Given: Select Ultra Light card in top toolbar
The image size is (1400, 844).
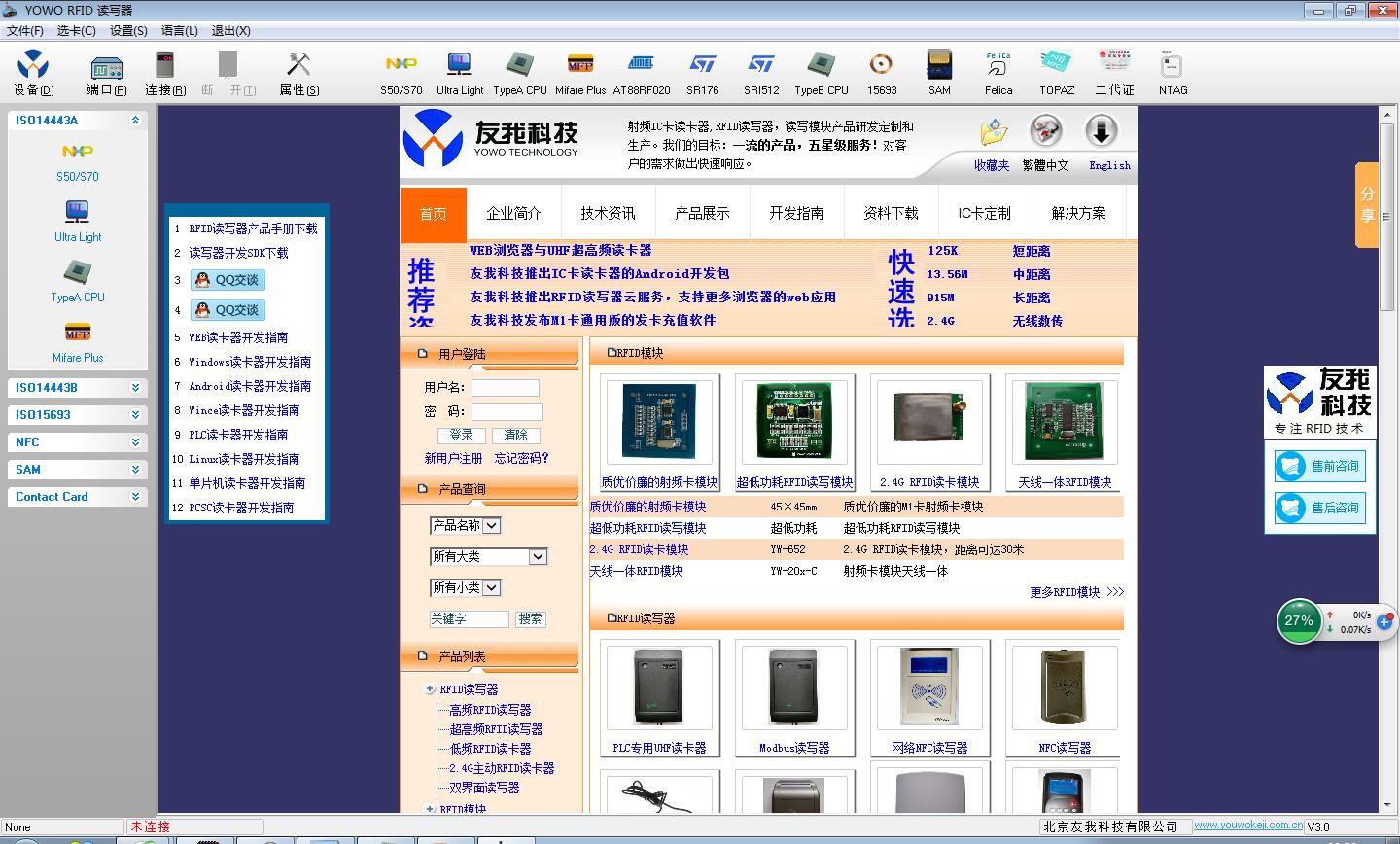Looking at the screenshot, I should tap(460, 74).
